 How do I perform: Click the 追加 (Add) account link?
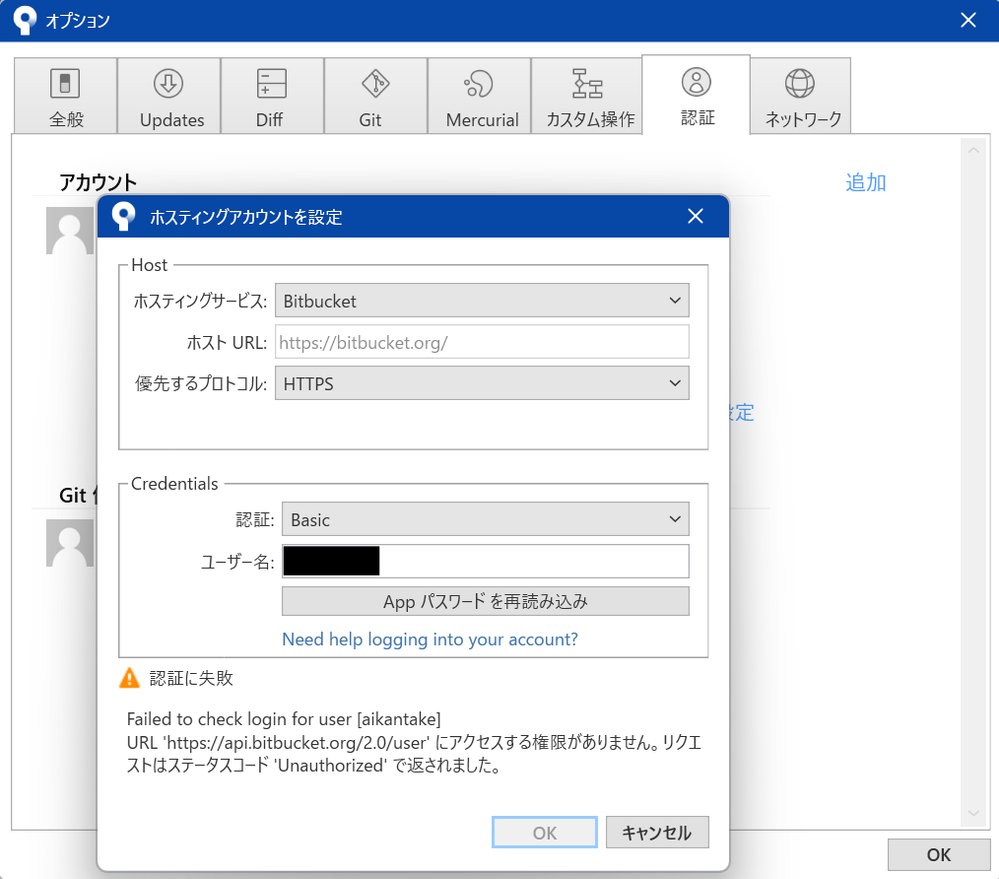pyautogui.click(x=865, y=182)
